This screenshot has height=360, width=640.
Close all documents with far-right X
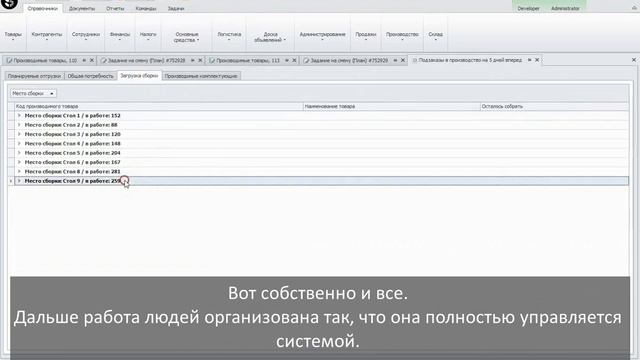point(634,60)
